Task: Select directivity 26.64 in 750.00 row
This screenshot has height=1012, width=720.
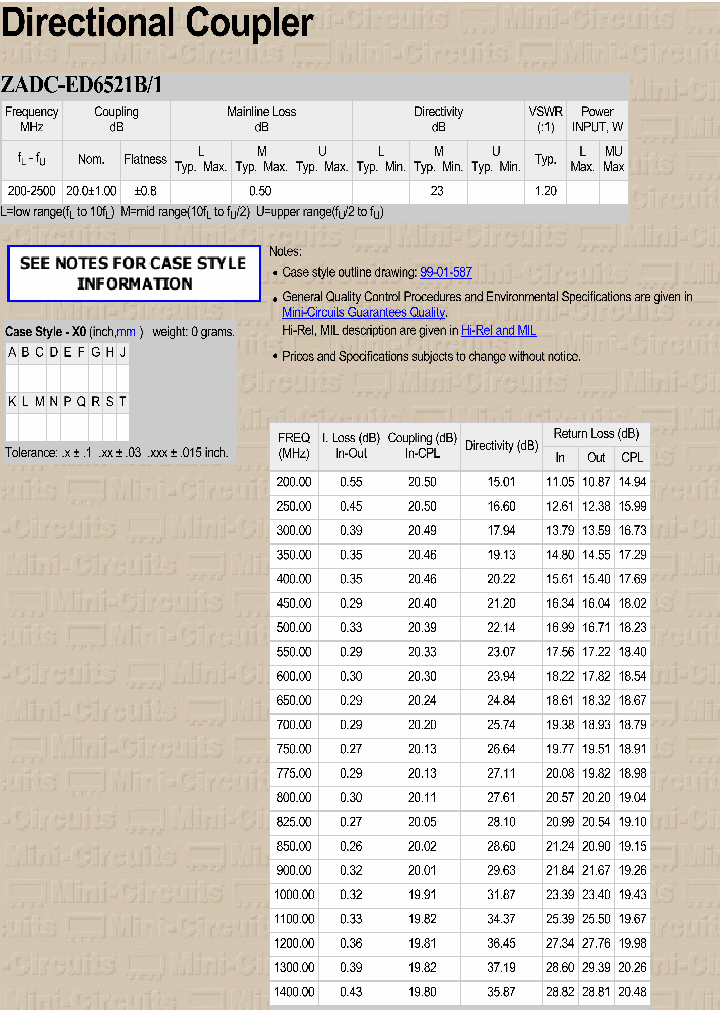Action: (x=501, y=749)
